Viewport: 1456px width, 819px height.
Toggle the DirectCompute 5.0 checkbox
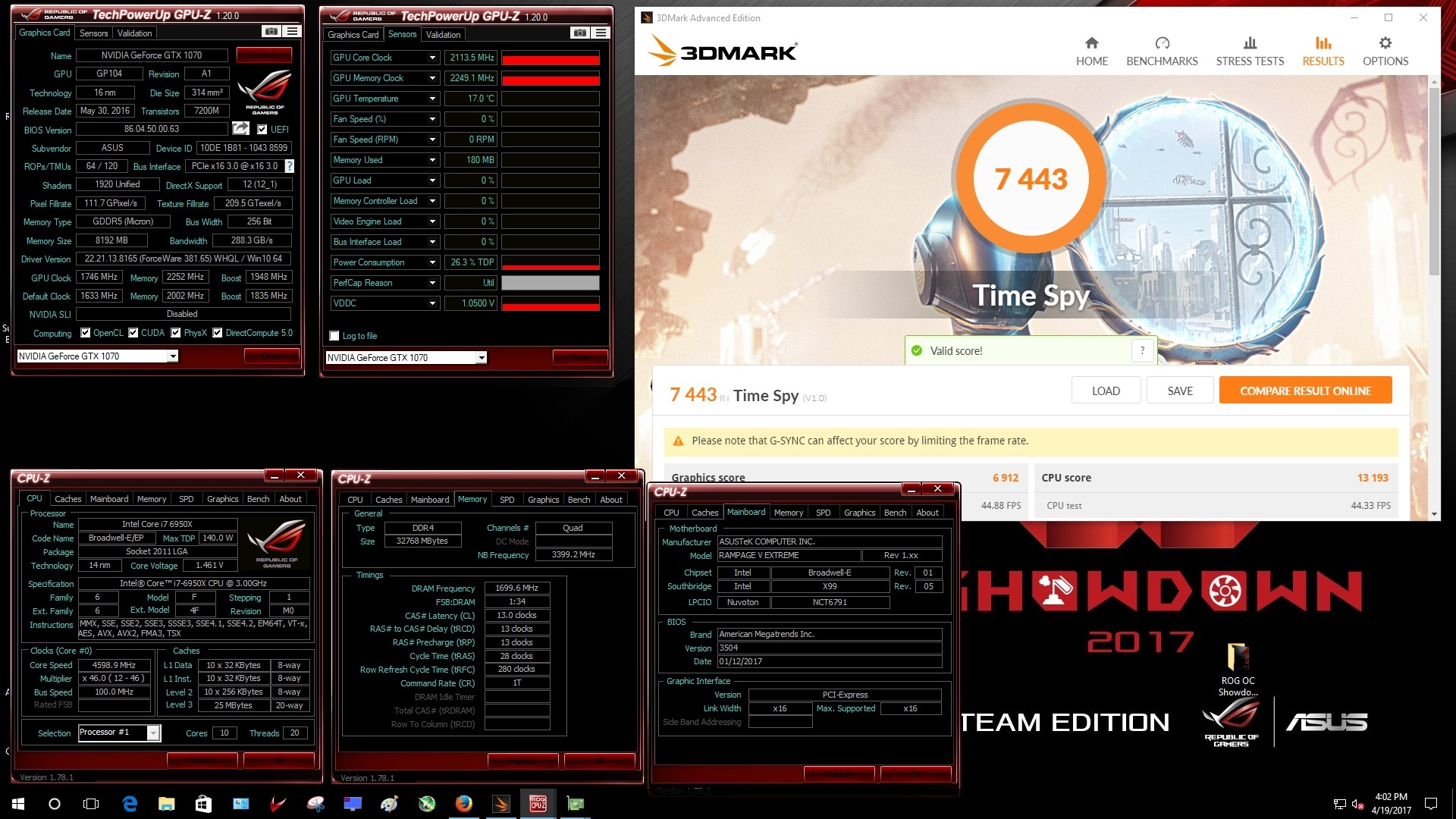click(x=217, y=332)
